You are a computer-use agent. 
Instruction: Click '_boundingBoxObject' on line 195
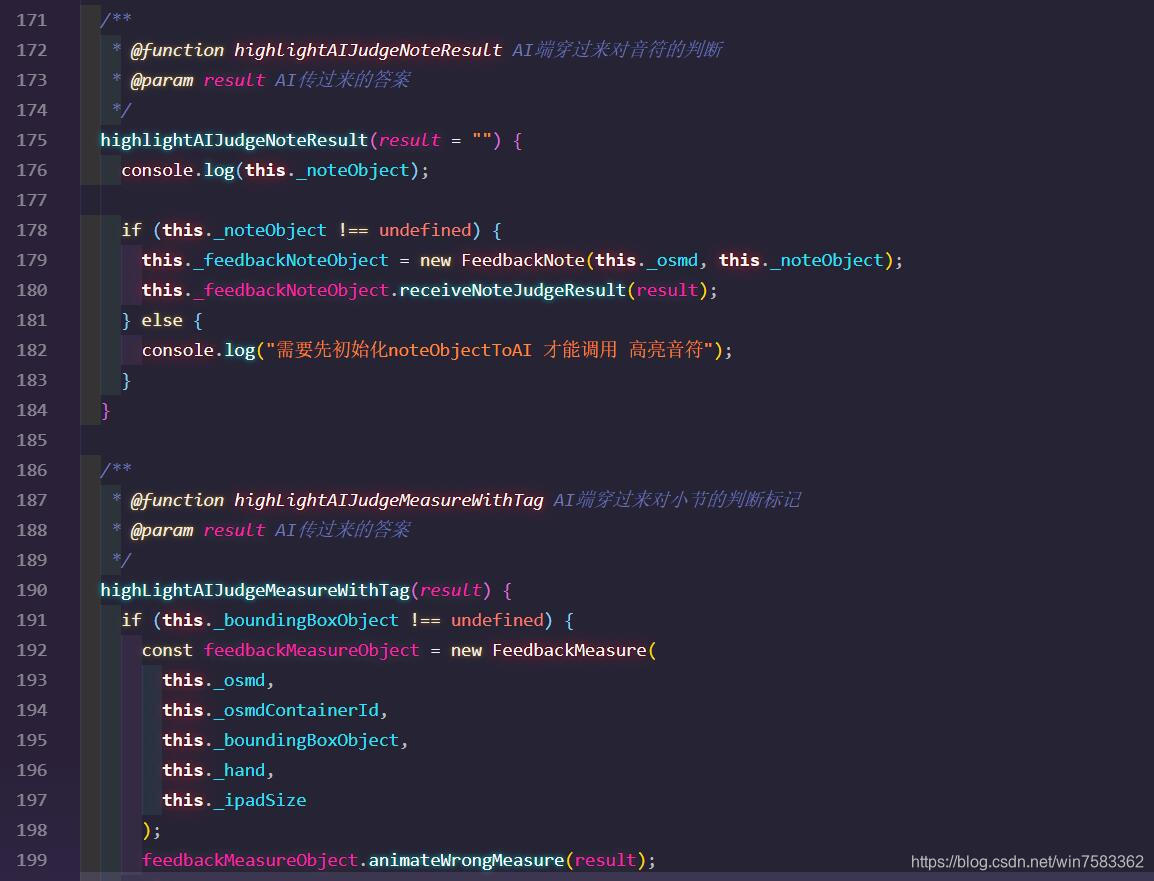tap(306, 740)
